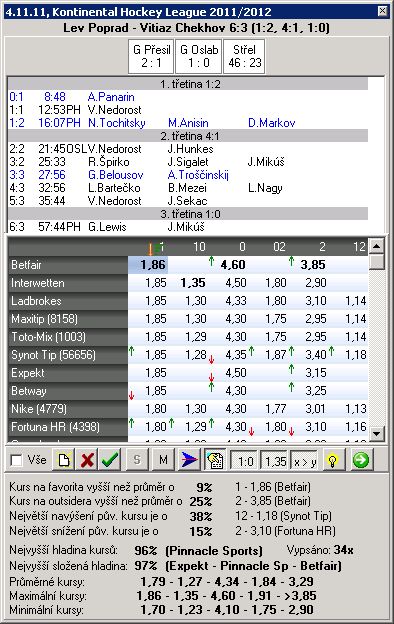Click the odds table scroll-down arrow
Screen dimensions: 394x624
[376, 433]
